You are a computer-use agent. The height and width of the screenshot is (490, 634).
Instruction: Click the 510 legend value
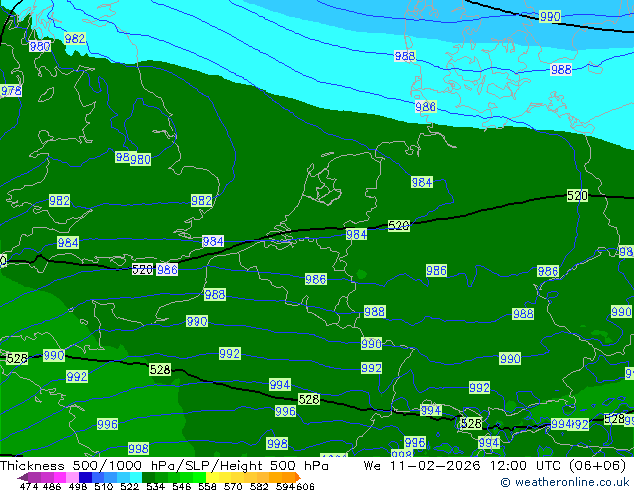coord(104,486)
